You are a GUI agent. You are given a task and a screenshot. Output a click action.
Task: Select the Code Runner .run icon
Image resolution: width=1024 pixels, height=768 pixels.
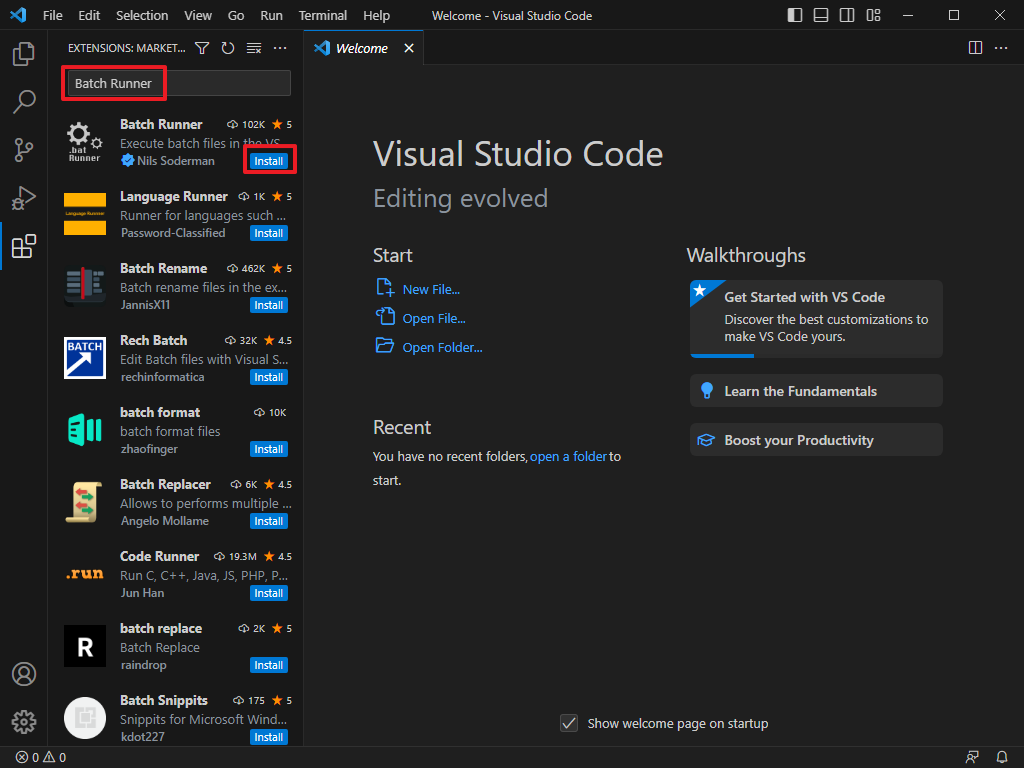tap(85, 573)
